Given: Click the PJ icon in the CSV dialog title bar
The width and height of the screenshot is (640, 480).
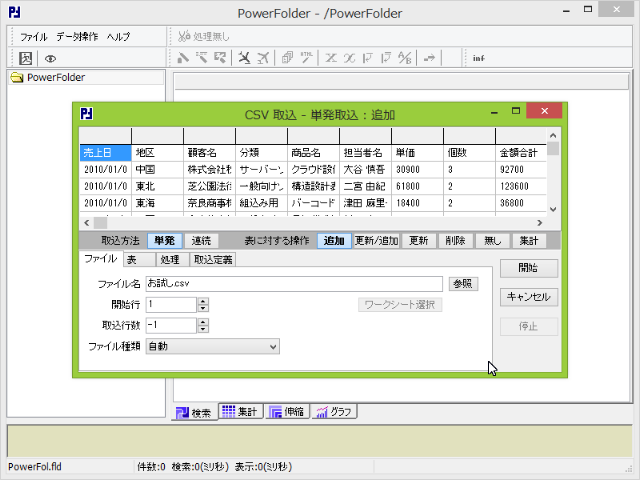Looking at the screenshot, I should click(x=87, y=113).
